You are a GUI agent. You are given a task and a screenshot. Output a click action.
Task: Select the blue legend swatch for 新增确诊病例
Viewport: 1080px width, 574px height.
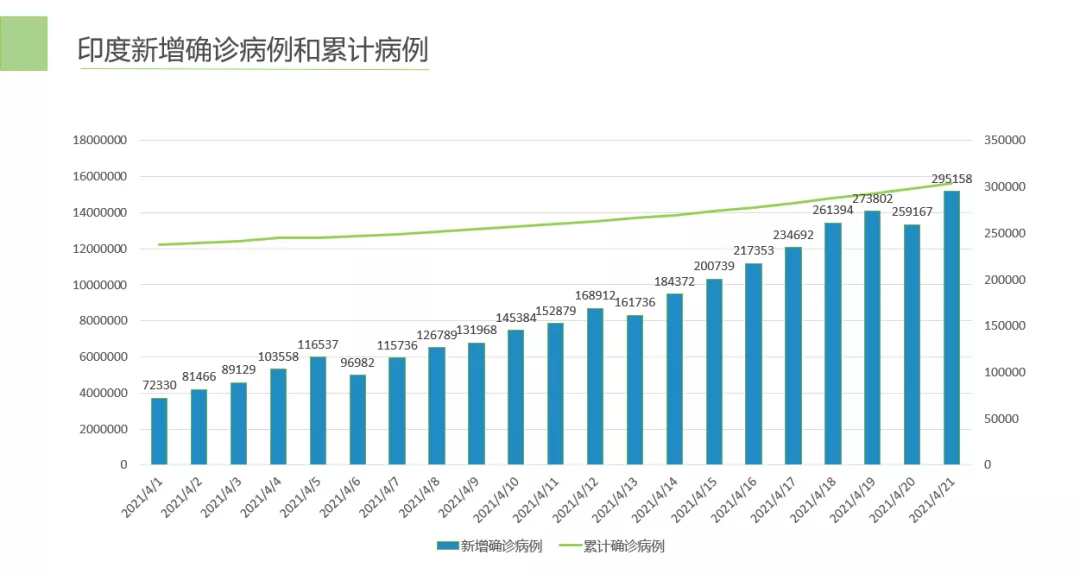coord(446,546)
